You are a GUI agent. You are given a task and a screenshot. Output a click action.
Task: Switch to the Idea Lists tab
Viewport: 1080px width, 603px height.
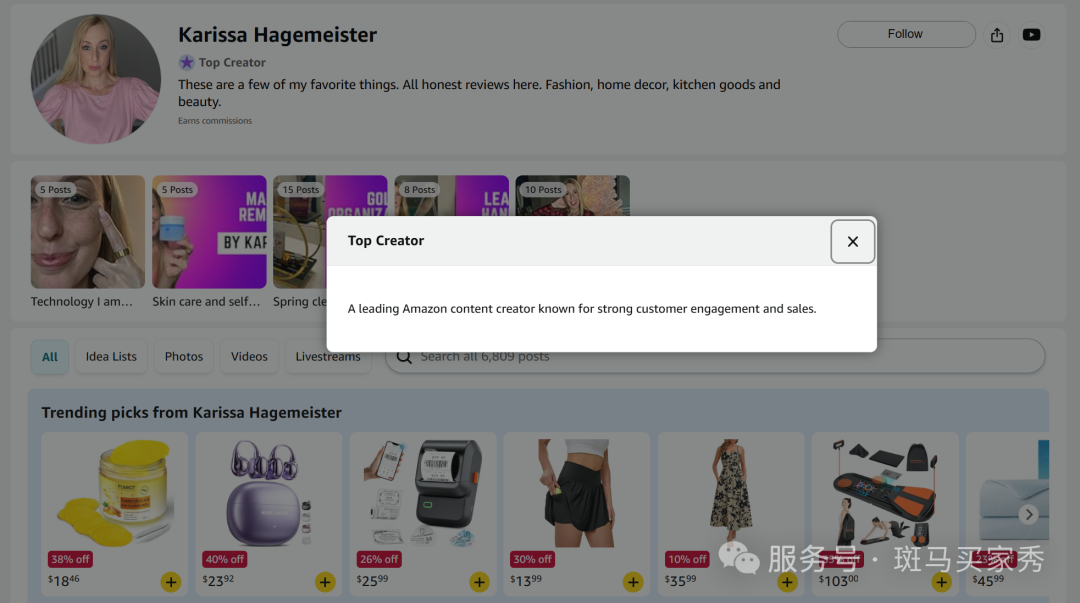111,356
